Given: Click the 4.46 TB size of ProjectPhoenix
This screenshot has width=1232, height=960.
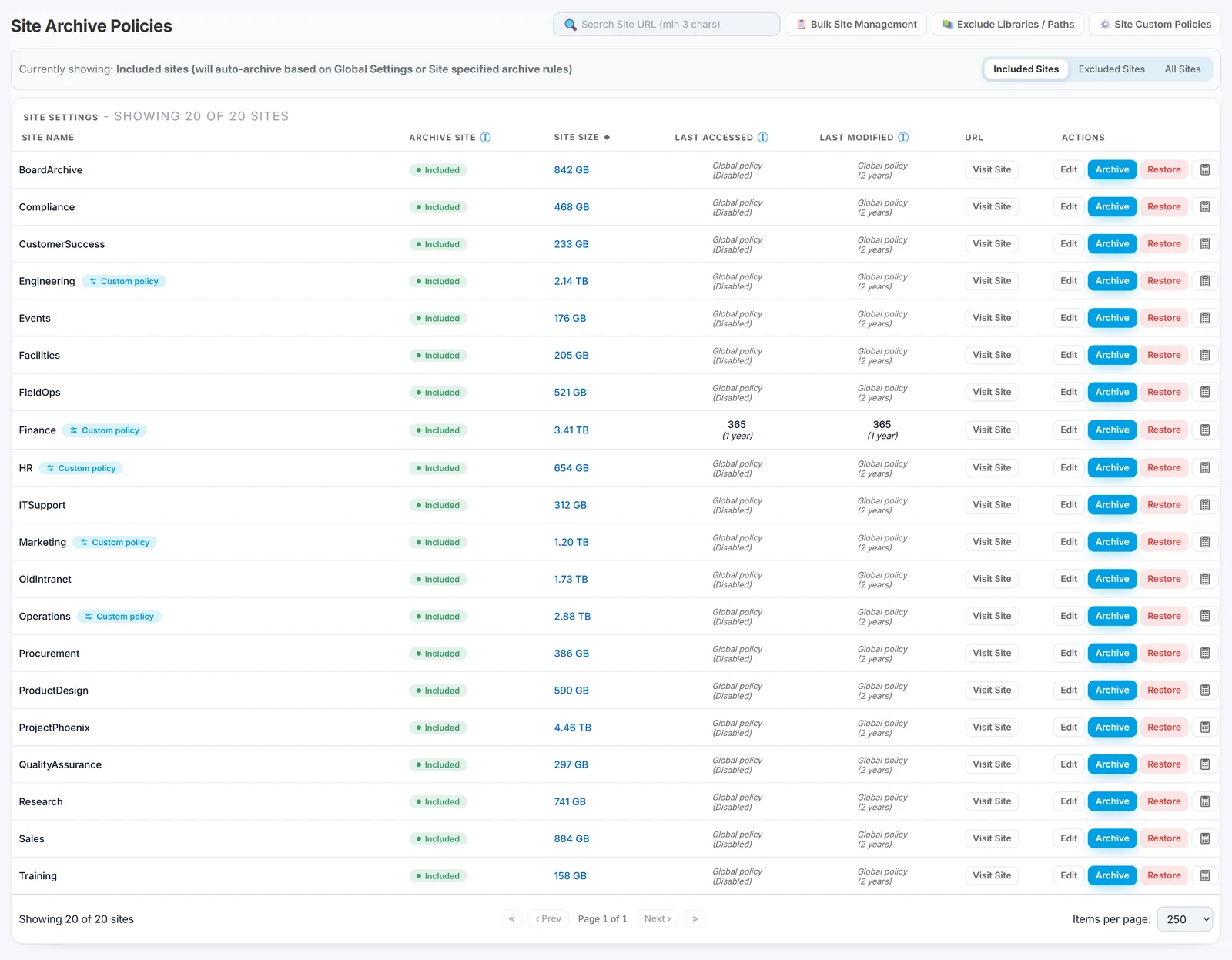Looking at the screenshot, I should click(572, 728).
